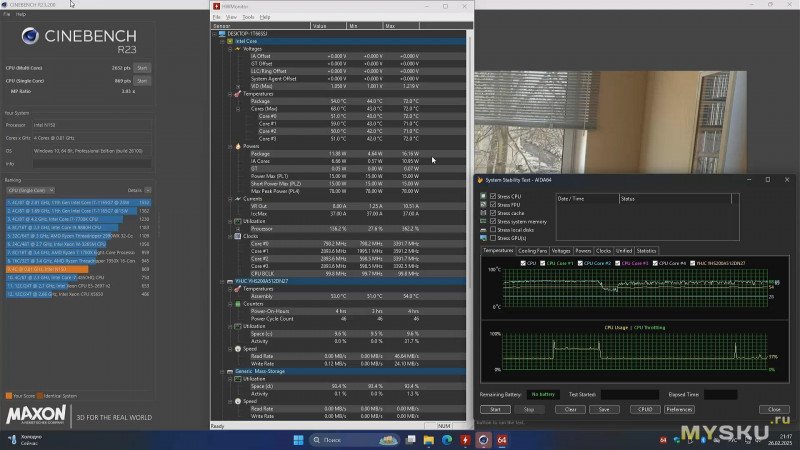Click the Generic Mass-Storage drive icon
Image resolution: width=800 pixels, height=450 pixels.
click(x=230, y=371)
